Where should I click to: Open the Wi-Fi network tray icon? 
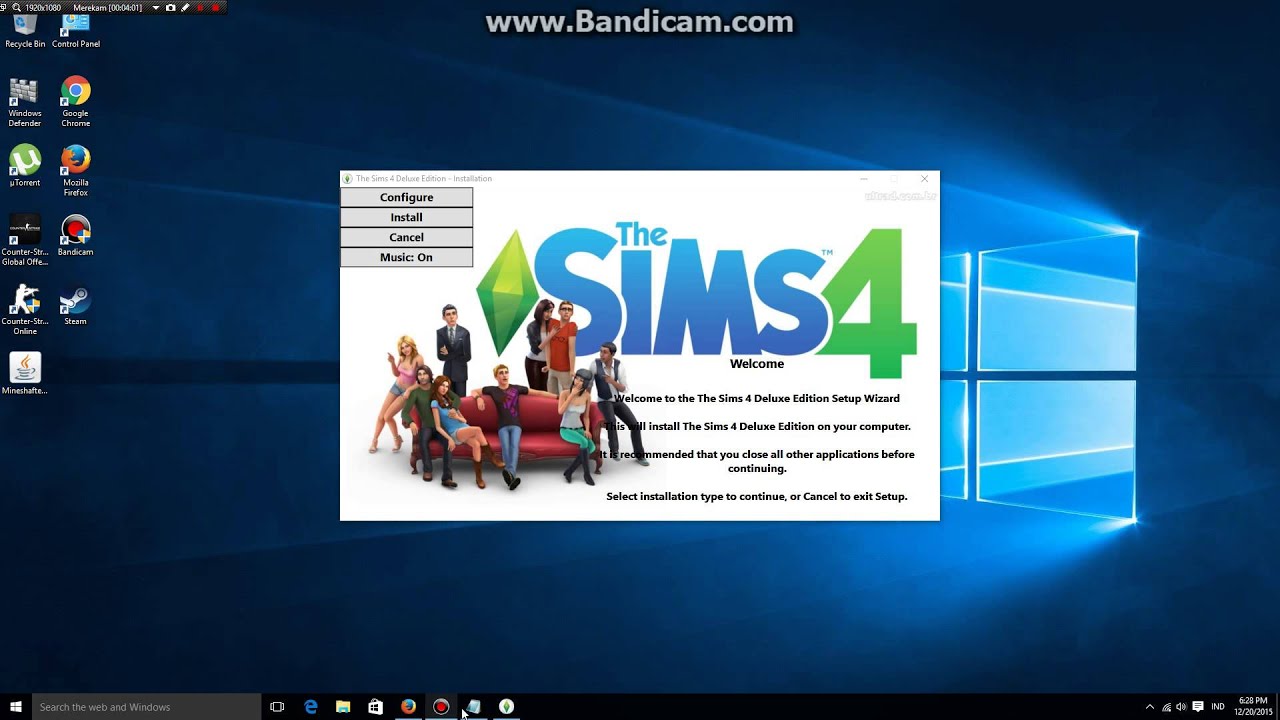pos(1166,707)
